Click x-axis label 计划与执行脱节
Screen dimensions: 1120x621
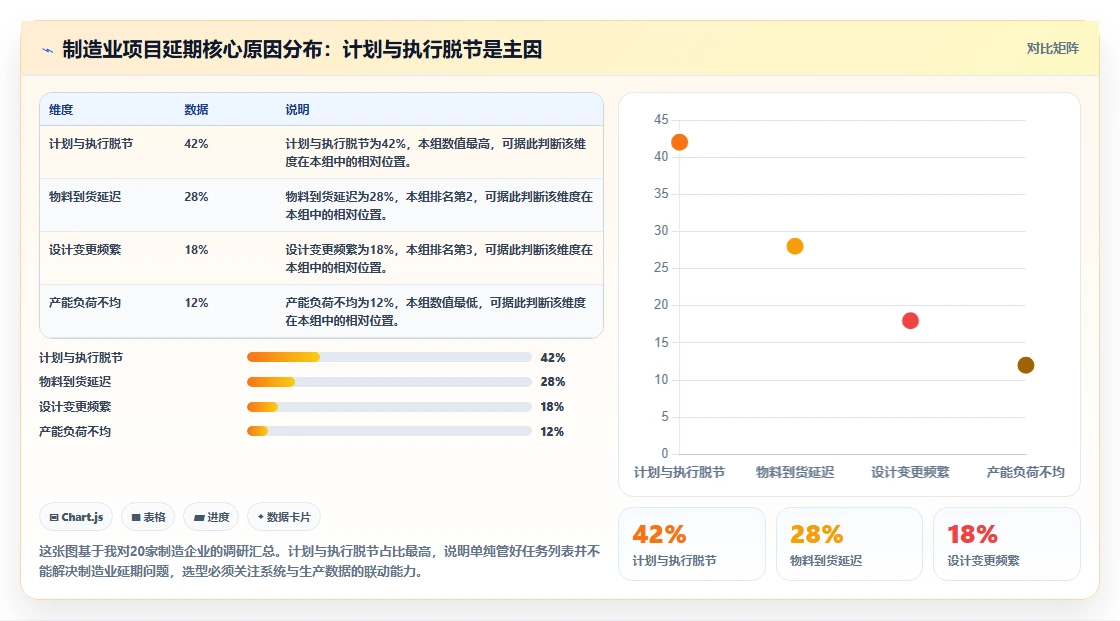[x=679, y=472]
